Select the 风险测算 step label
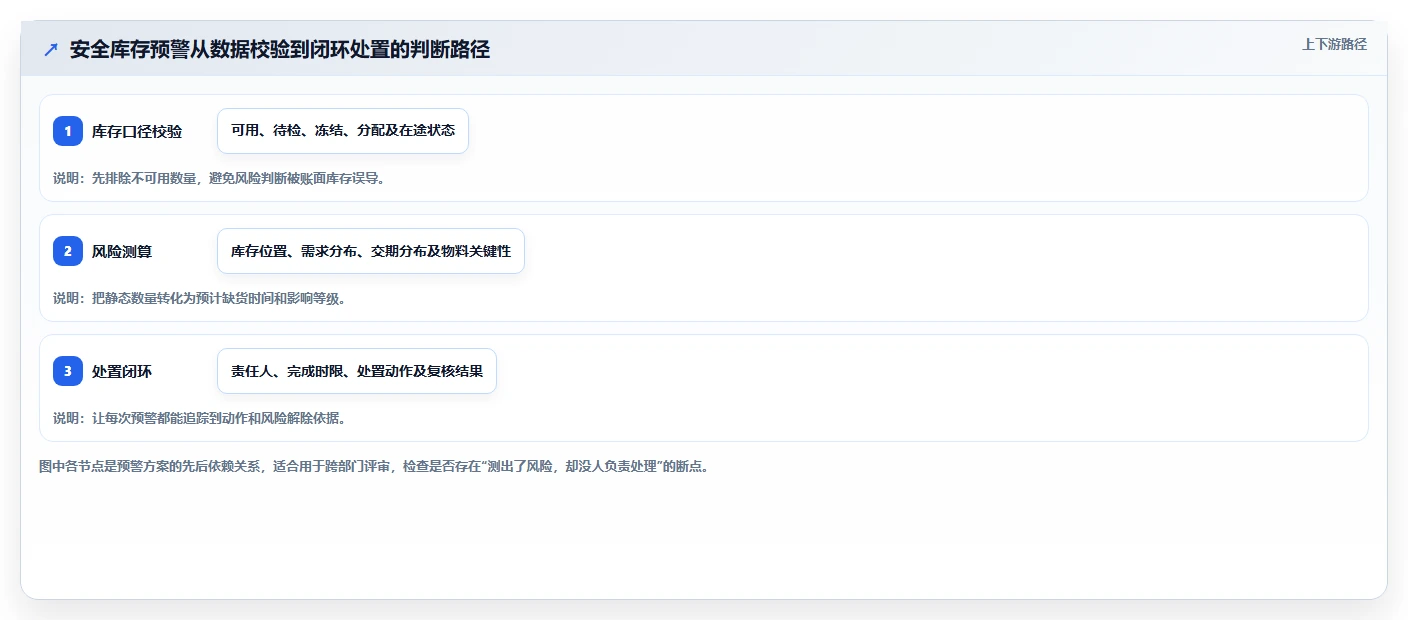Viewport: 1408px width, 620px height. (x=122, y=251)
